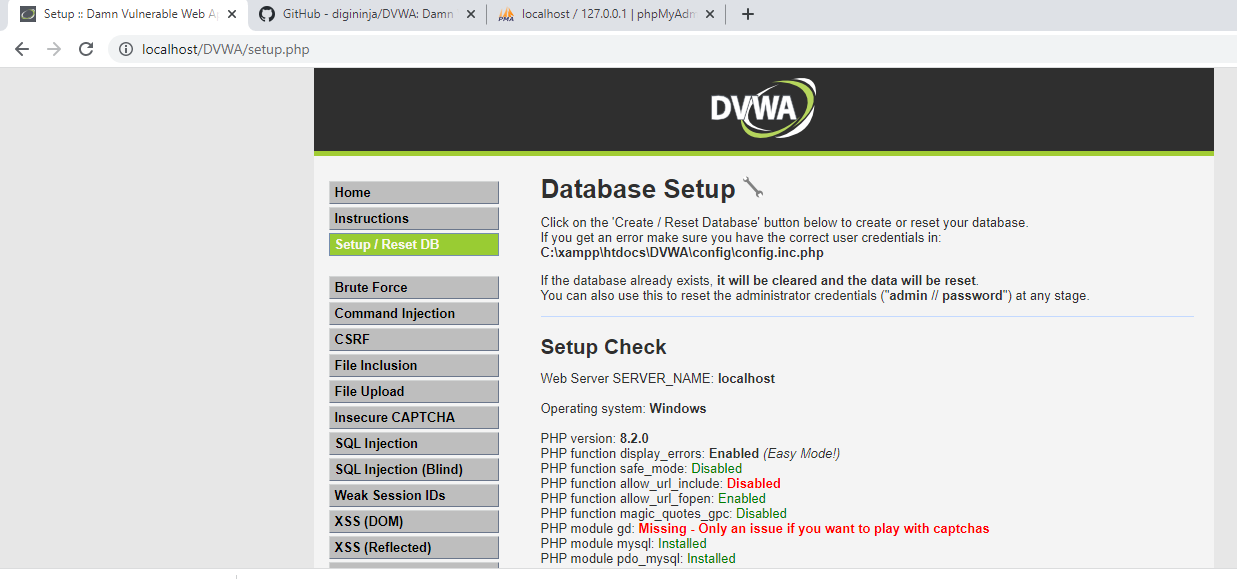1237x579 pixels.
Task: Click the DVWA favicon on the first tab
Action: pos(28,14)
